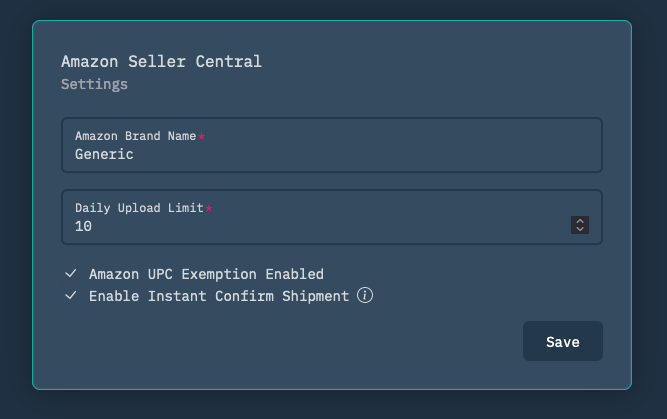This screenshot has width=667, height=419.
Task: Decrease Daily Upload Limit with down arrow
Action: point(580,229)
